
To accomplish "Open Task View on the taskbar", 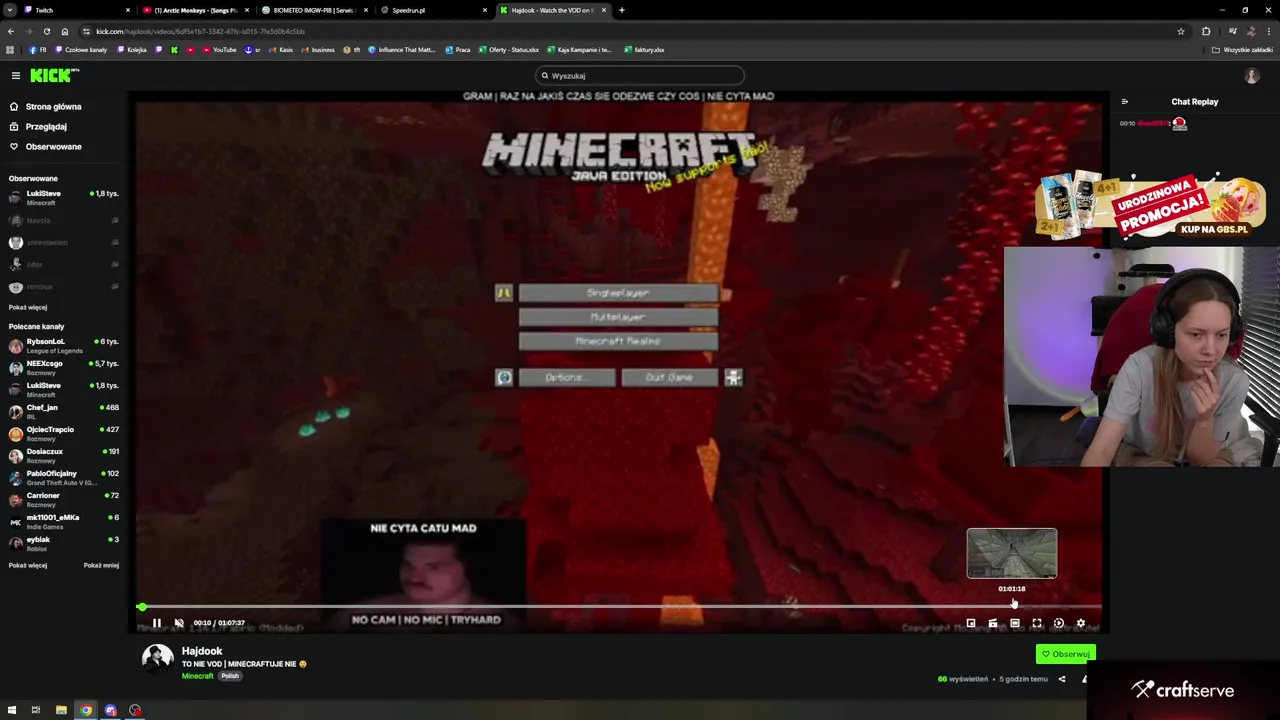I will [36, 710].
